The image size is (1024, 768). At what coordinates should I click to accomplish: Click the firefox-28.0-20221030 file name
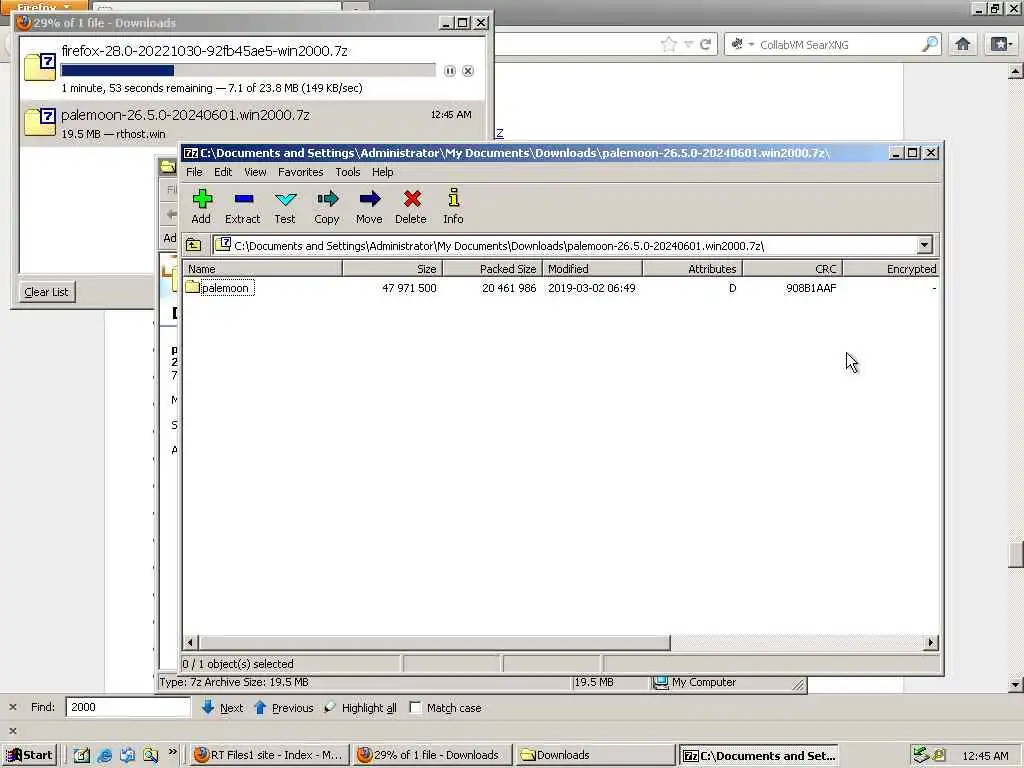[204, 51]
